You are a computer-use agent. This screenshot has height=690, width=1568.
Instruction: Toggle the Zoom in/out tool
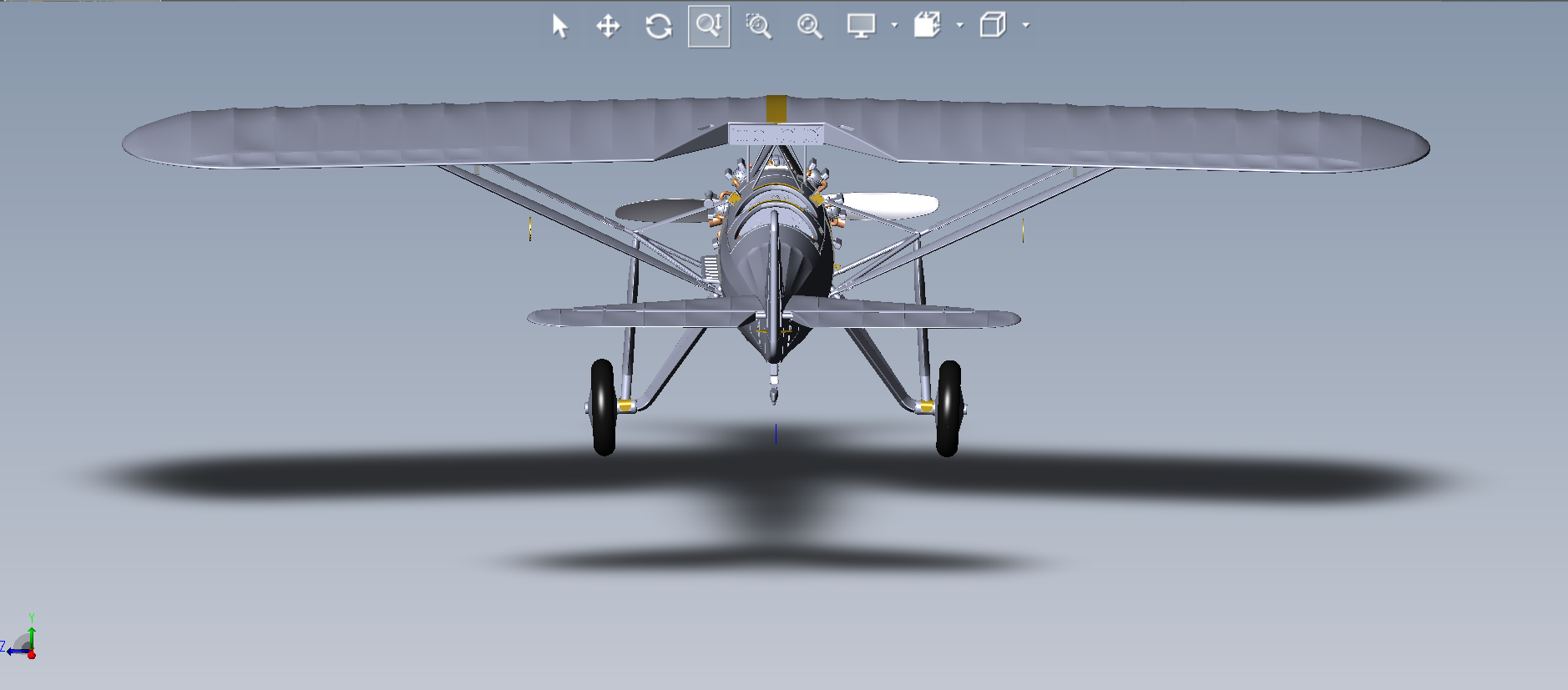click(x=709, y=26)
